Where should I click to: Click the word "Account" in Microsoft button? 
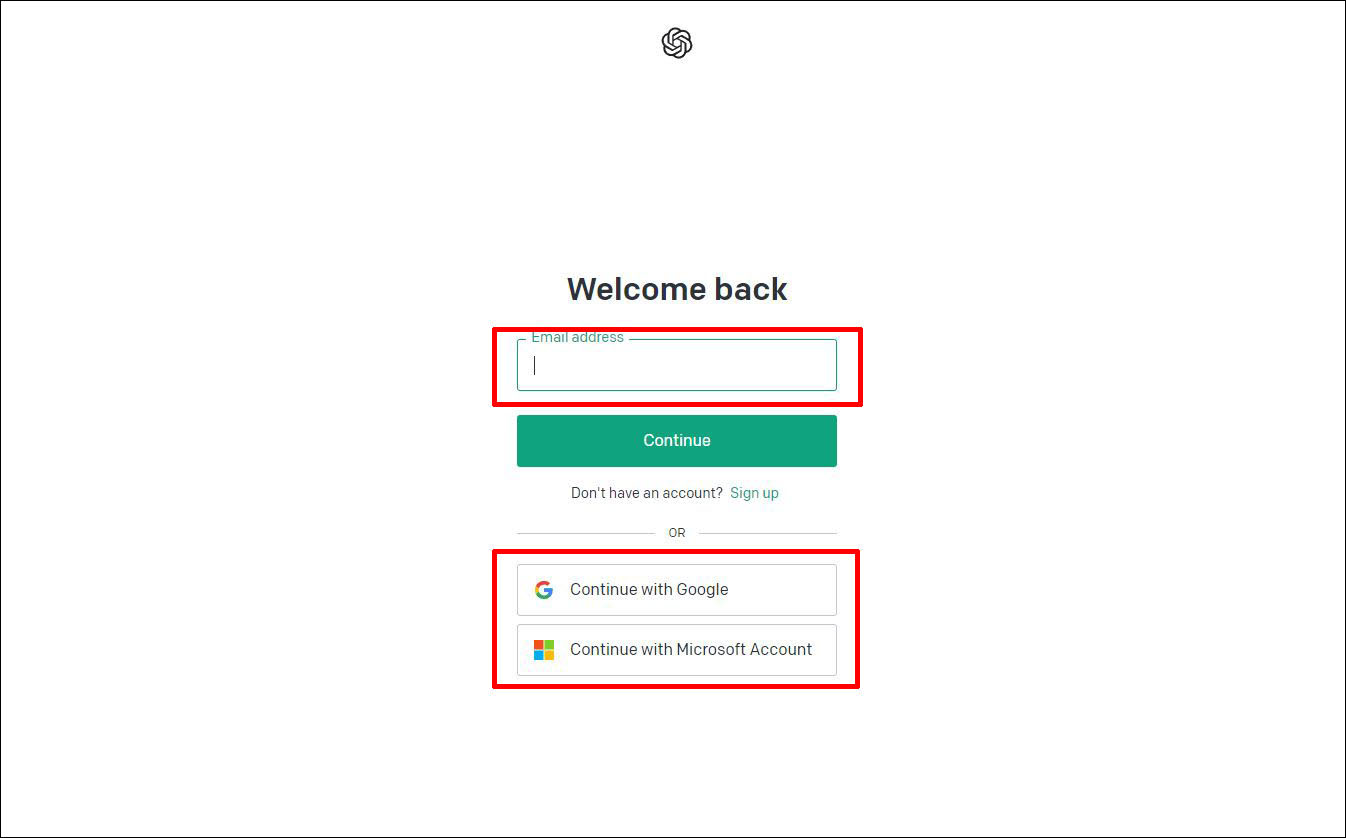[781, 650]
